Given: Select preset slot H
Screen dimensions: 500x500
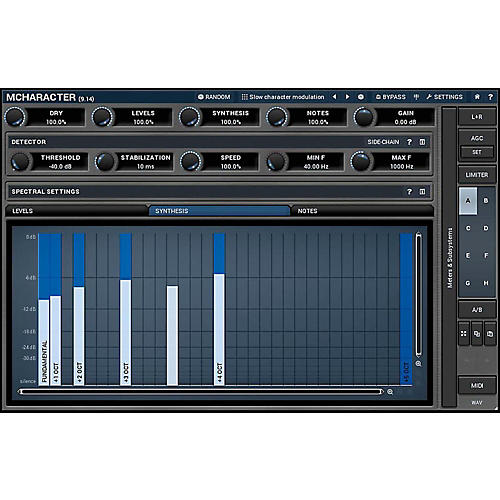Looking at the screenshot, I should point(486,283).
